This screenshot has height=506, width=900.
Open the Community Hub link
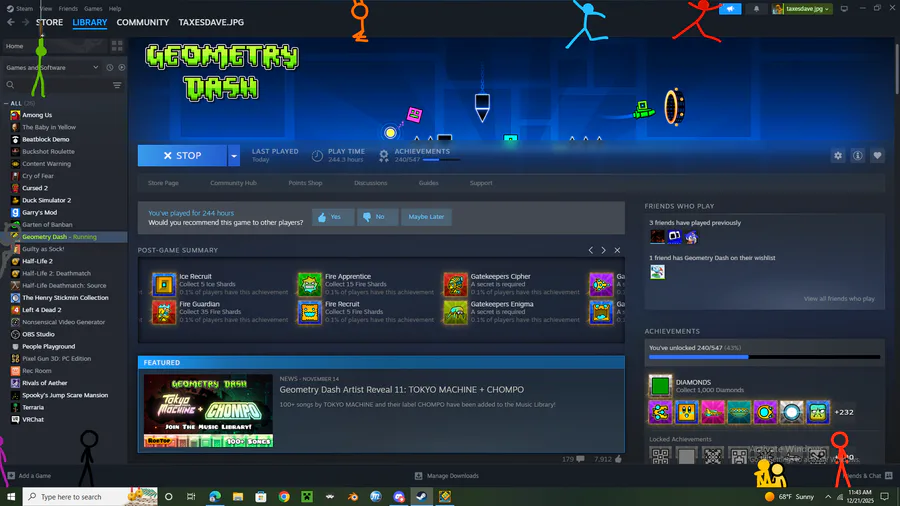(x=233, y=183)
